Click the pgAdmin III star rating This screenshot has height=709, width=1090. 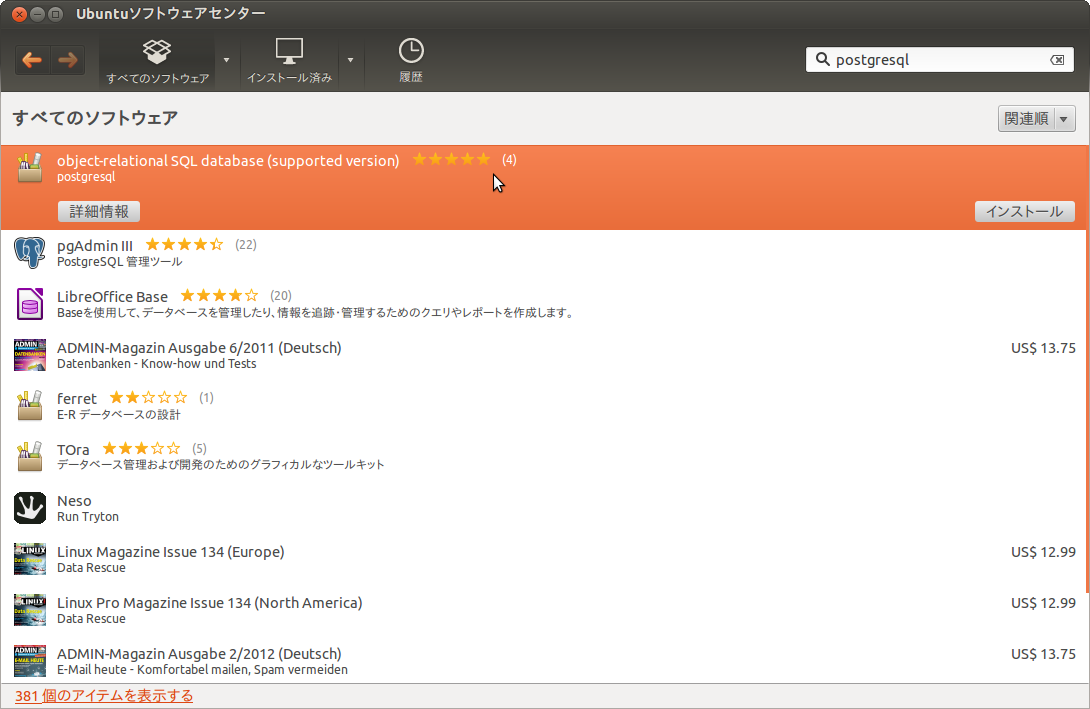click(184, 245)
